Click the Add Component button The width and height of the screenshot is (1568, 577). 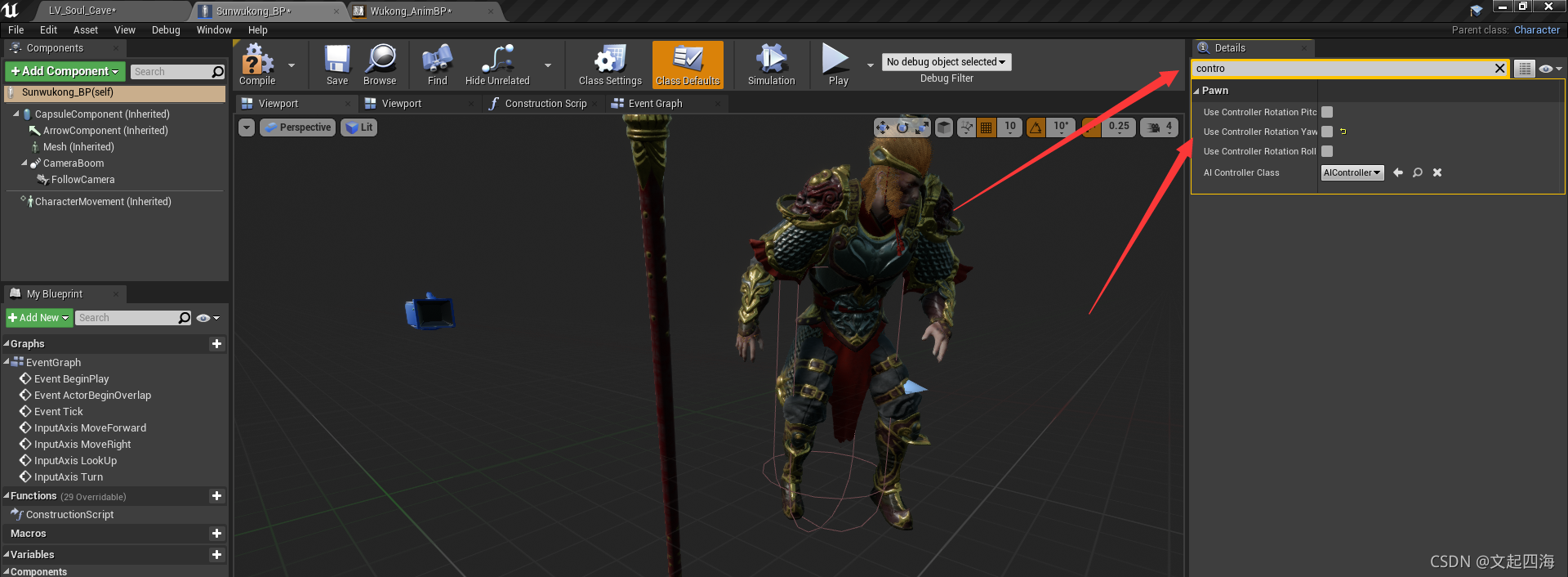[65, 72]
